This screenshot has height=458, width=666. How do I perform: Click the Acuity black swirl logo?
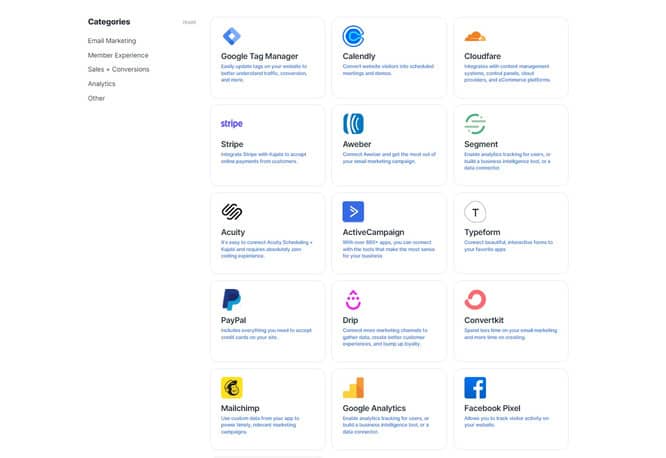[x=232, y=212]
